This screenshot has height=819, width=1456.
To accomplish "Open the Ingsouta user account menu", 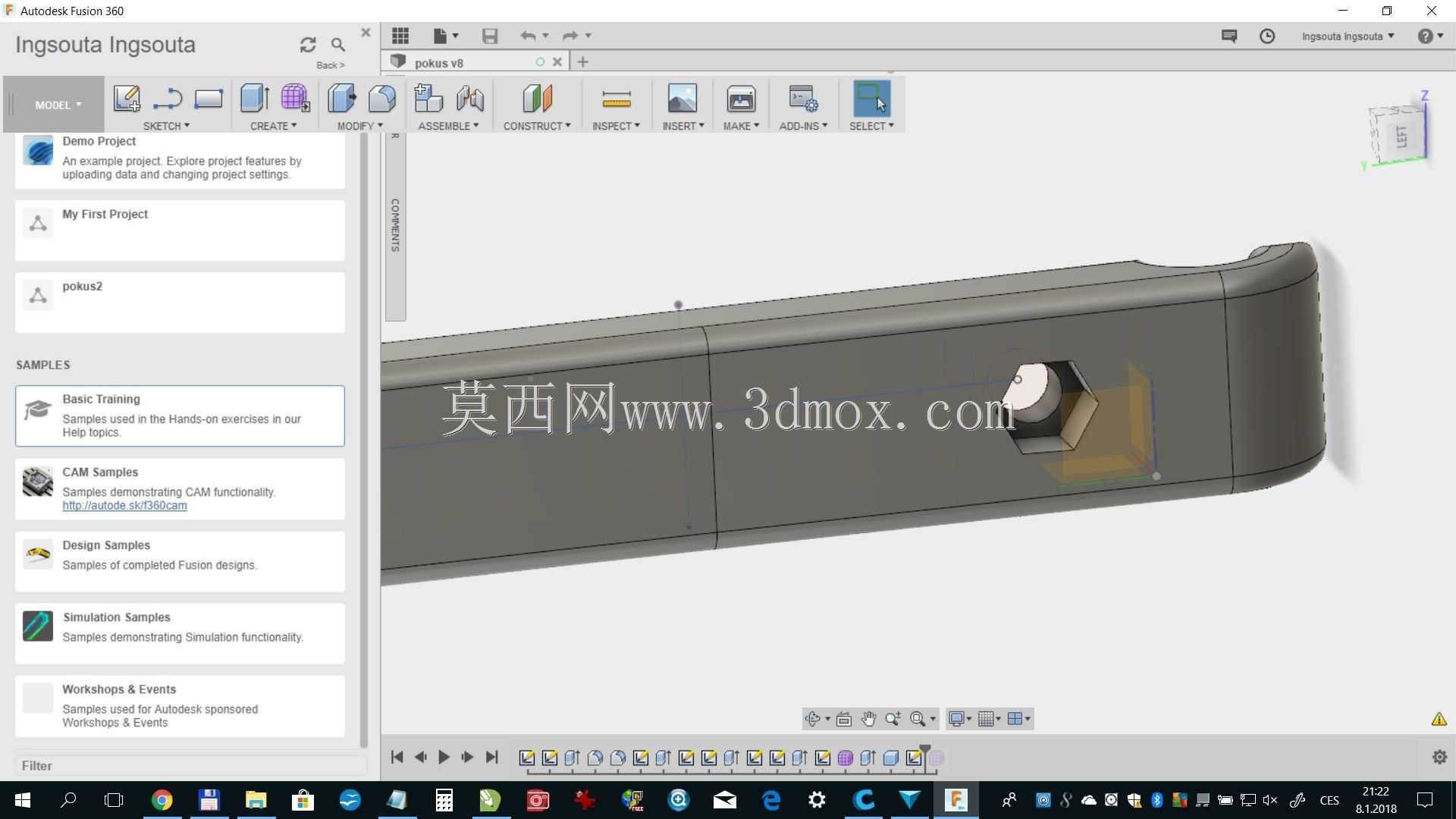I will (x=1348, y=36).
